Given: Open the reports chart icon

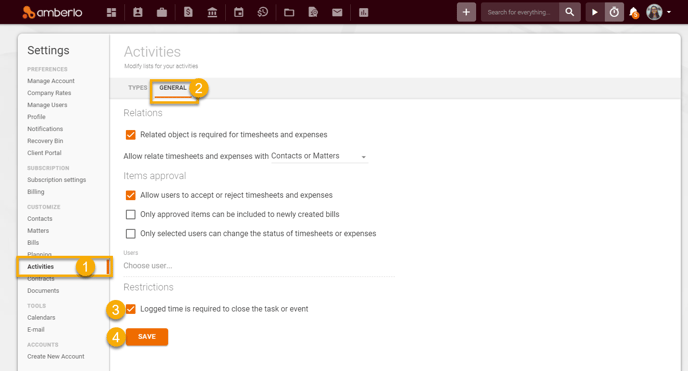Looking at the screenshot, I should (364, 12).
